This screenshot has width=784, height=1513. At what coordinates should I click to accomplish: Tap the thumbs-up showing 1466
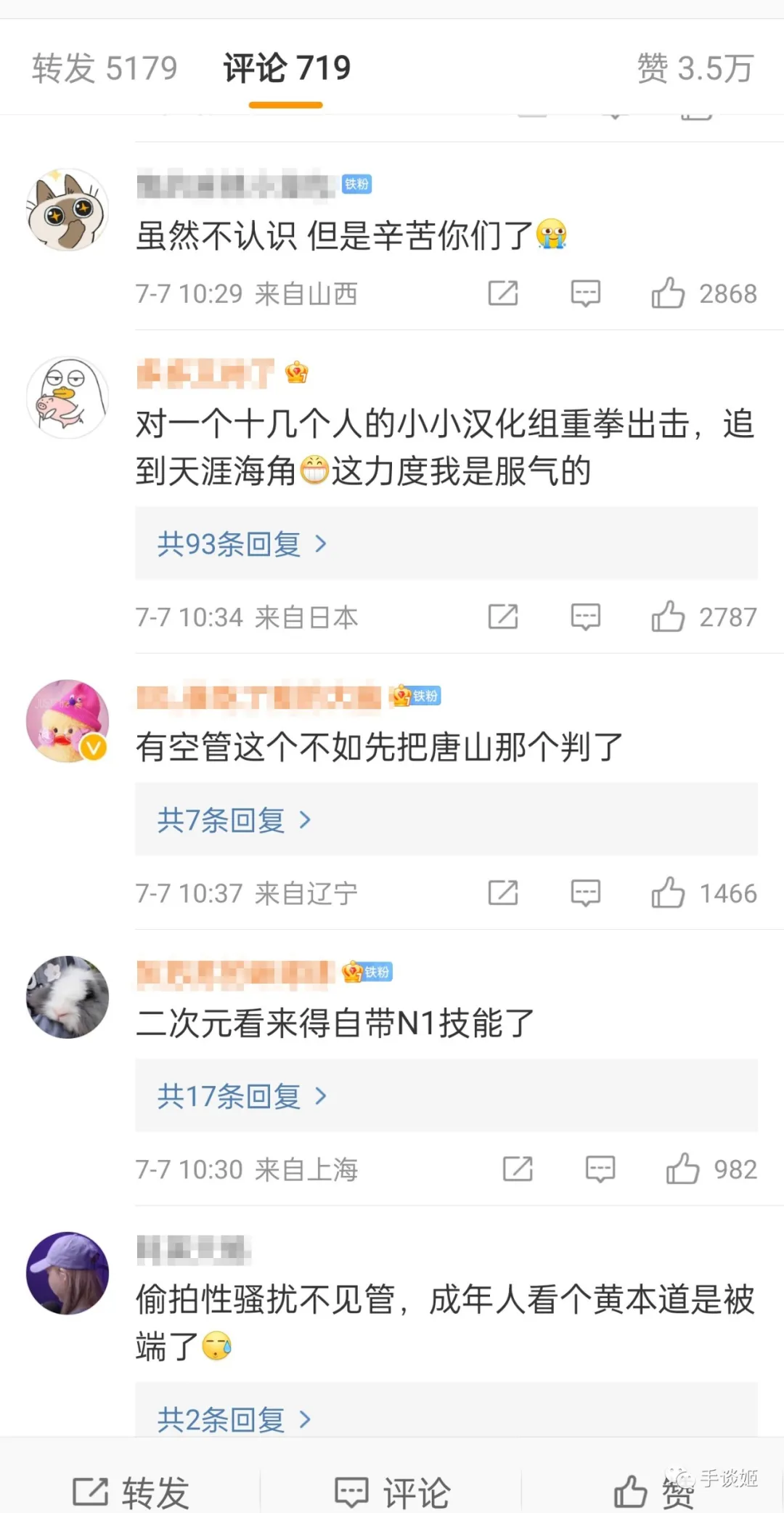pos(668,893)
